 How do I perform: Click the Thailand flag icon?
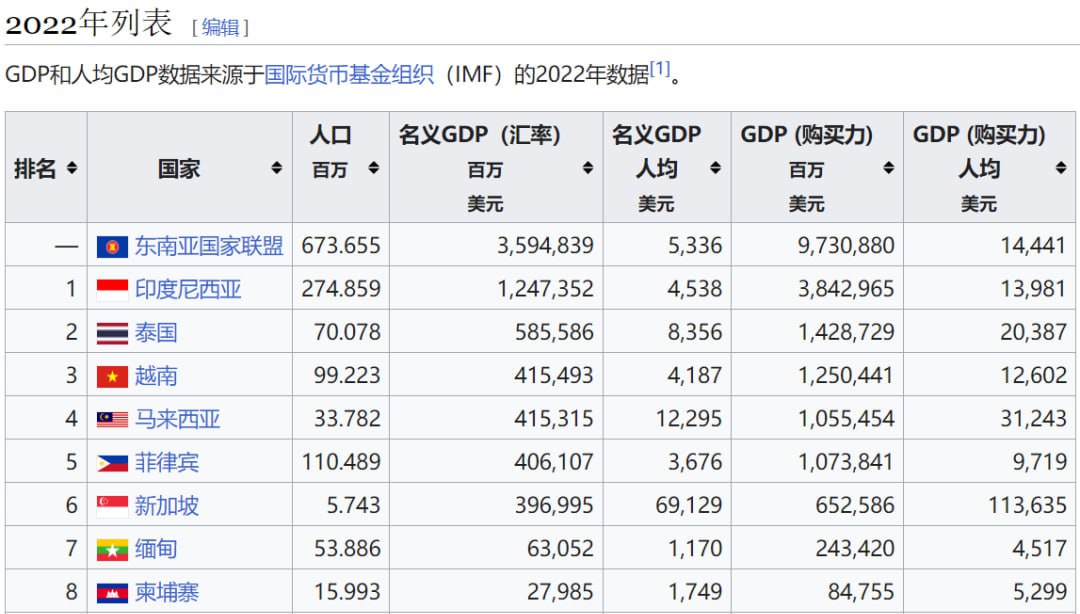(x=112, y=333)
